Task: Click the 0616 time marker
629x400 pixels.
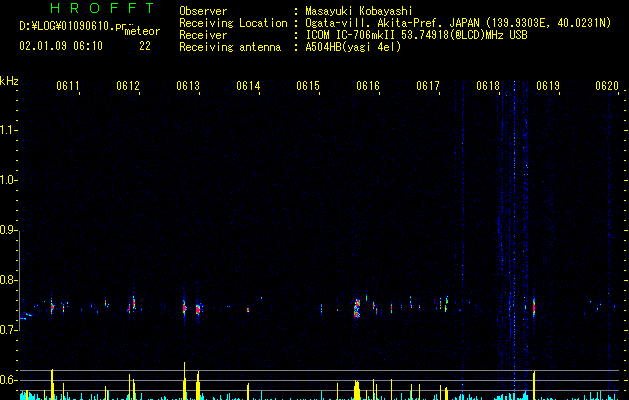Action: (x=368, y=85)
